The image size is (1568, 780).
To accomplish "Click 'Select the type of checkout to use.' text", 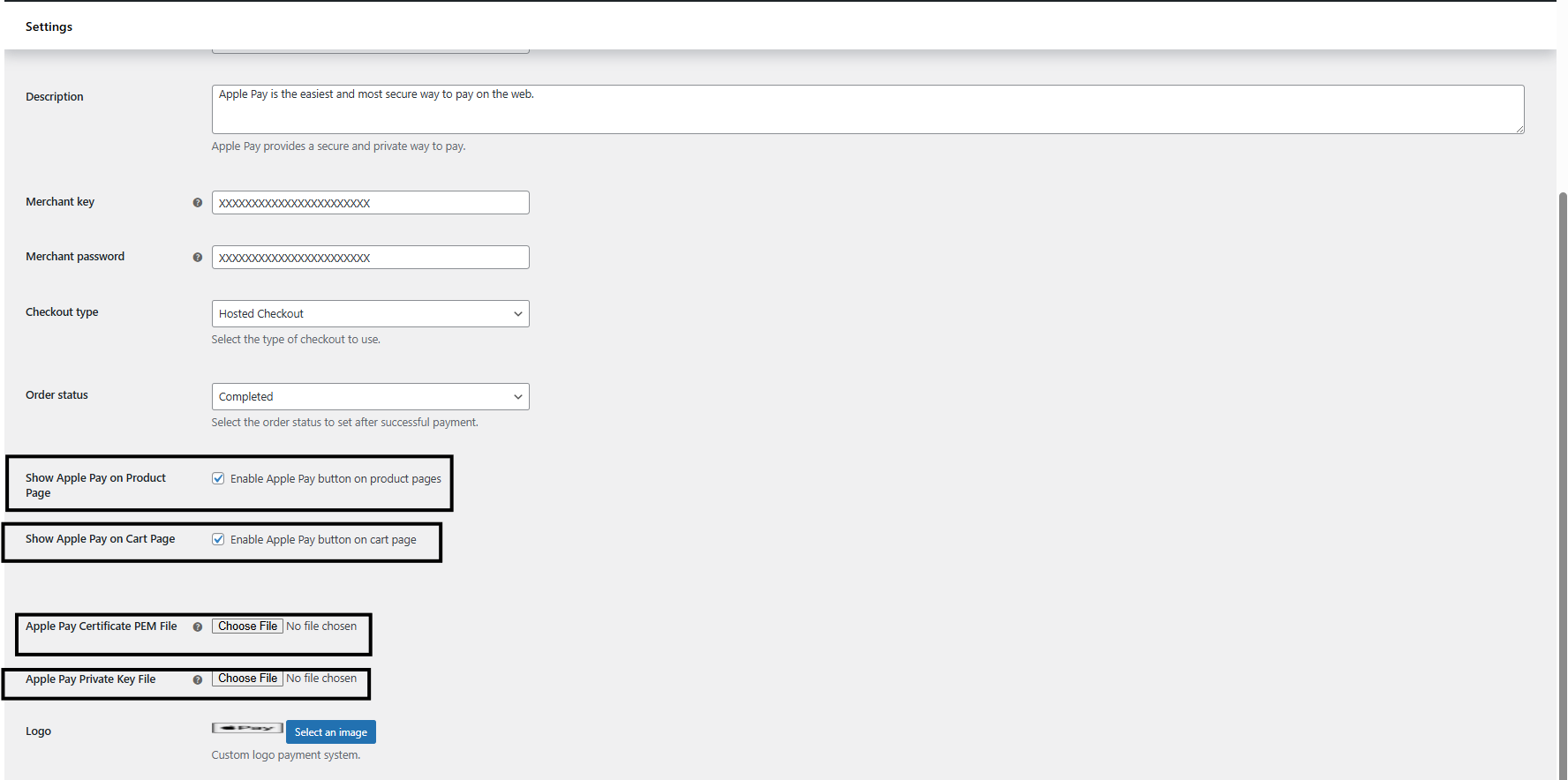I will [x=296, y=340].
